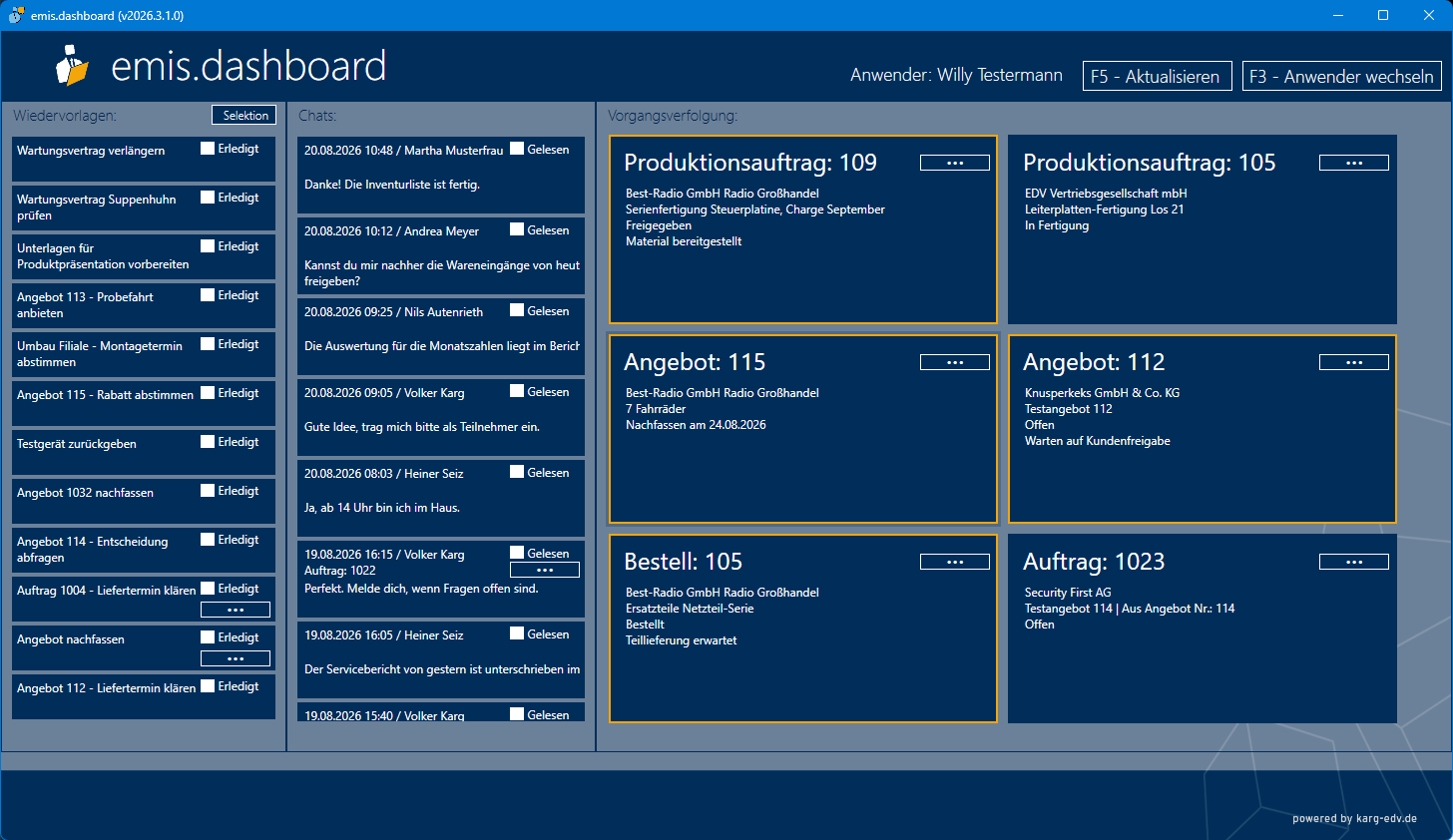Check Gelesen on Volker Karg's 09:05 chat
Viewport: 1453px width, 840px height.
click(x=517, y=391)
